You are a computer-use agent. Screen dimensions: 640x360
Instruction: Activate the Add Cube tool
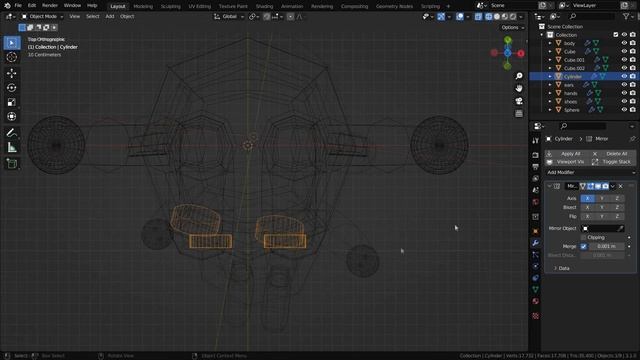[x=12, y=163]
